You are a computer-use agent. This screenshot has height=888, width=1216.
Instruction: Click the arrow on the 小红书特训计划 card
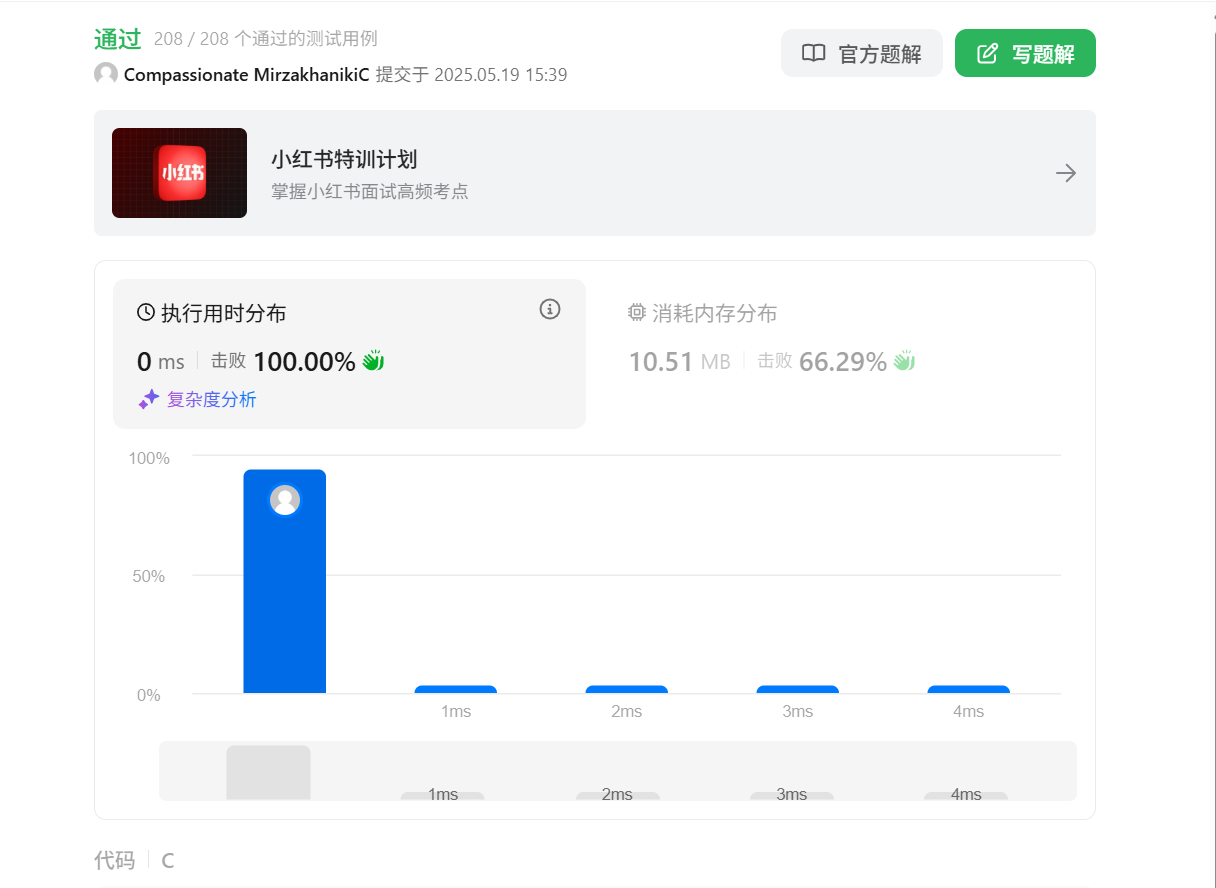1066,173
